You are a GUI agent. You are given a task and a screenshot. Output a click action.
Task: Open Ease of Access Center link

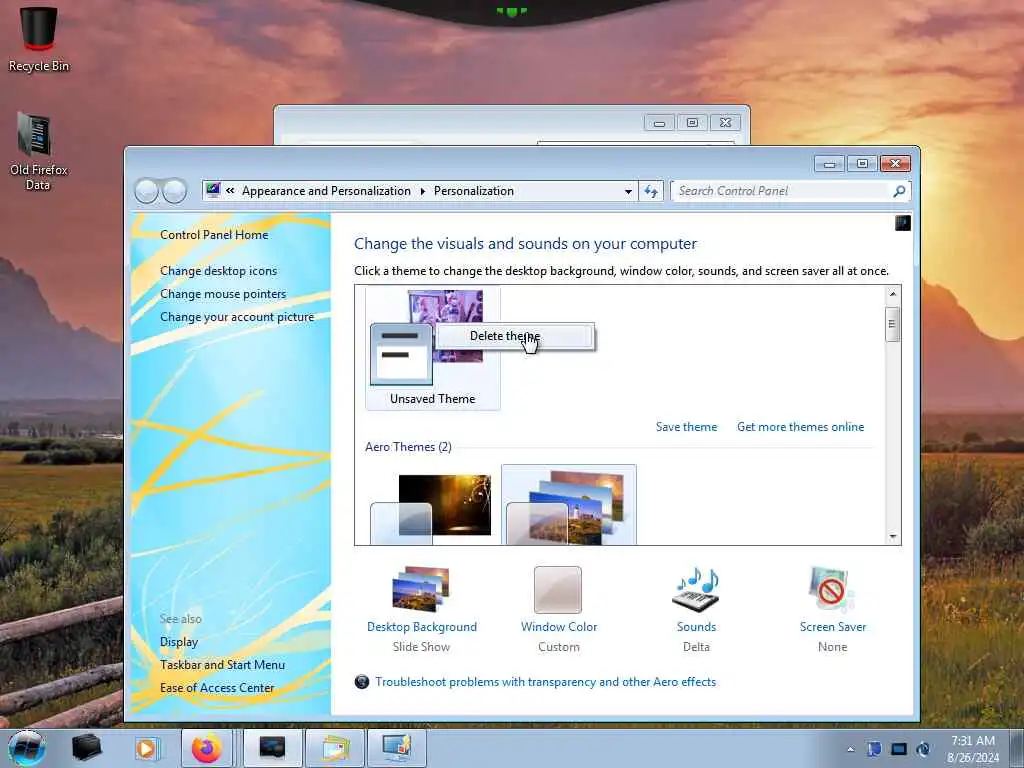pyautogui.click(x=217, y=688)
